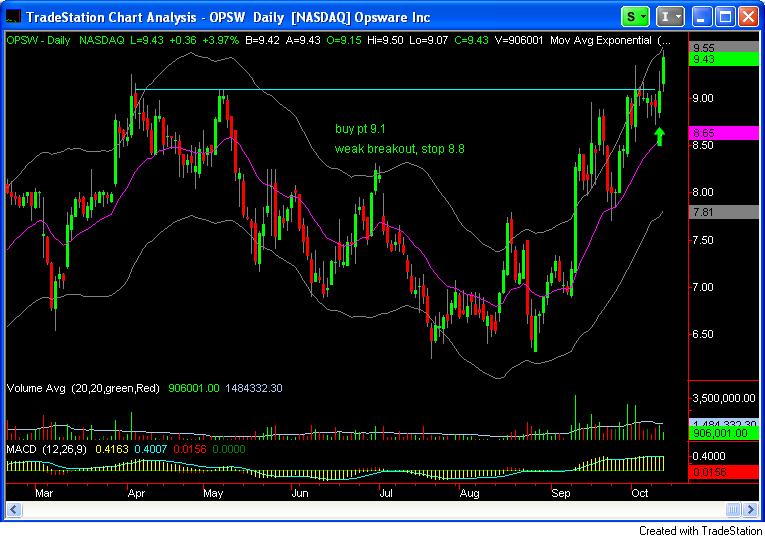Click the scrollbar right arrow

751,510
